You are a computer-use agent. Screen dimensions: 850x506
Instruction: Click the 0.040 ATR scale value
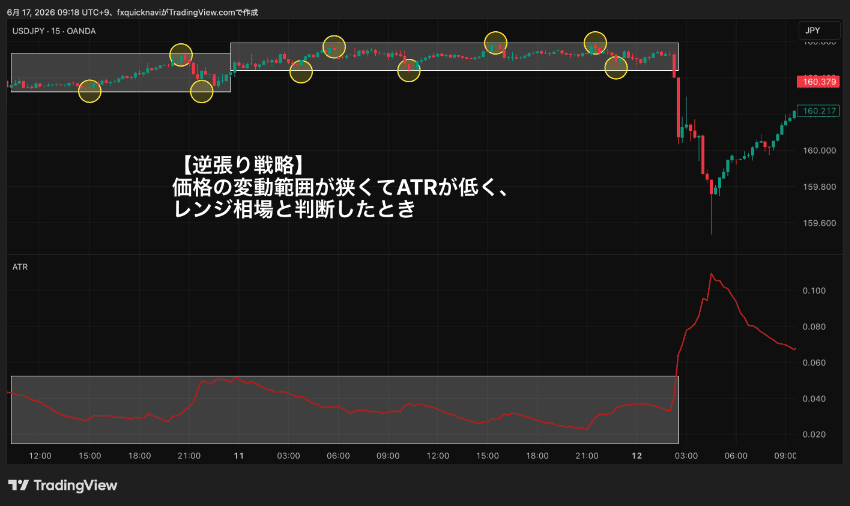point(814,399)
